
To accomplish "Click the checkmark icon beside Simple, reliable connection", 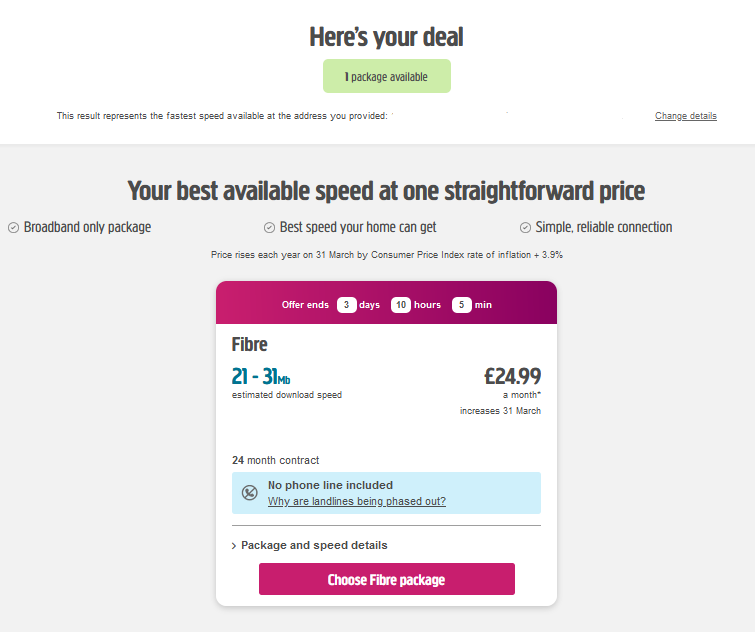I will (x=526, y=228).
